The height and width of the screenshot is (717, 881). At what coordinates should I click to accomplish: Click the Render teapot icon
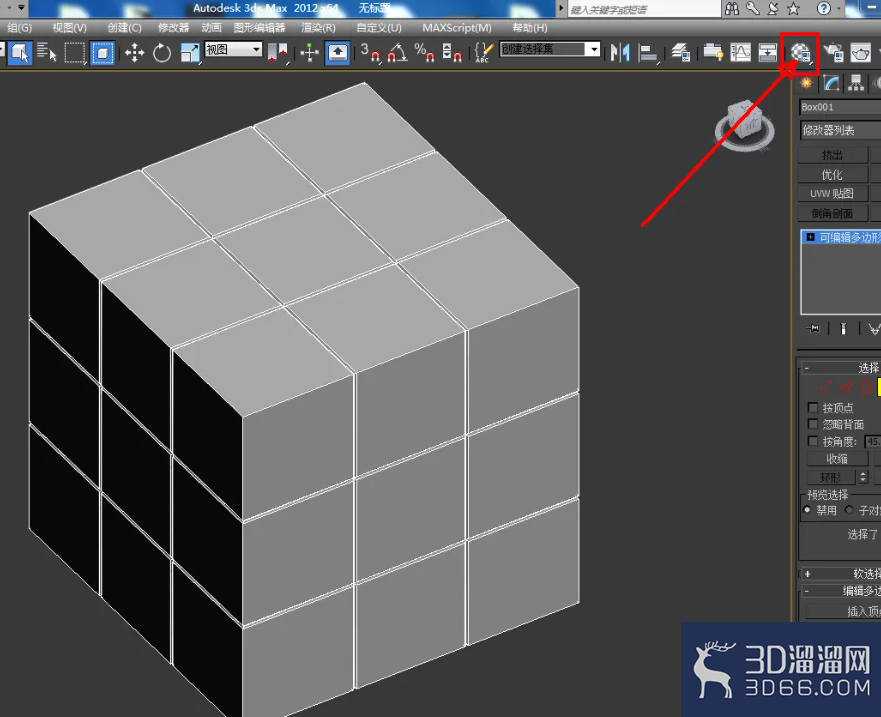tap(860, 53)
